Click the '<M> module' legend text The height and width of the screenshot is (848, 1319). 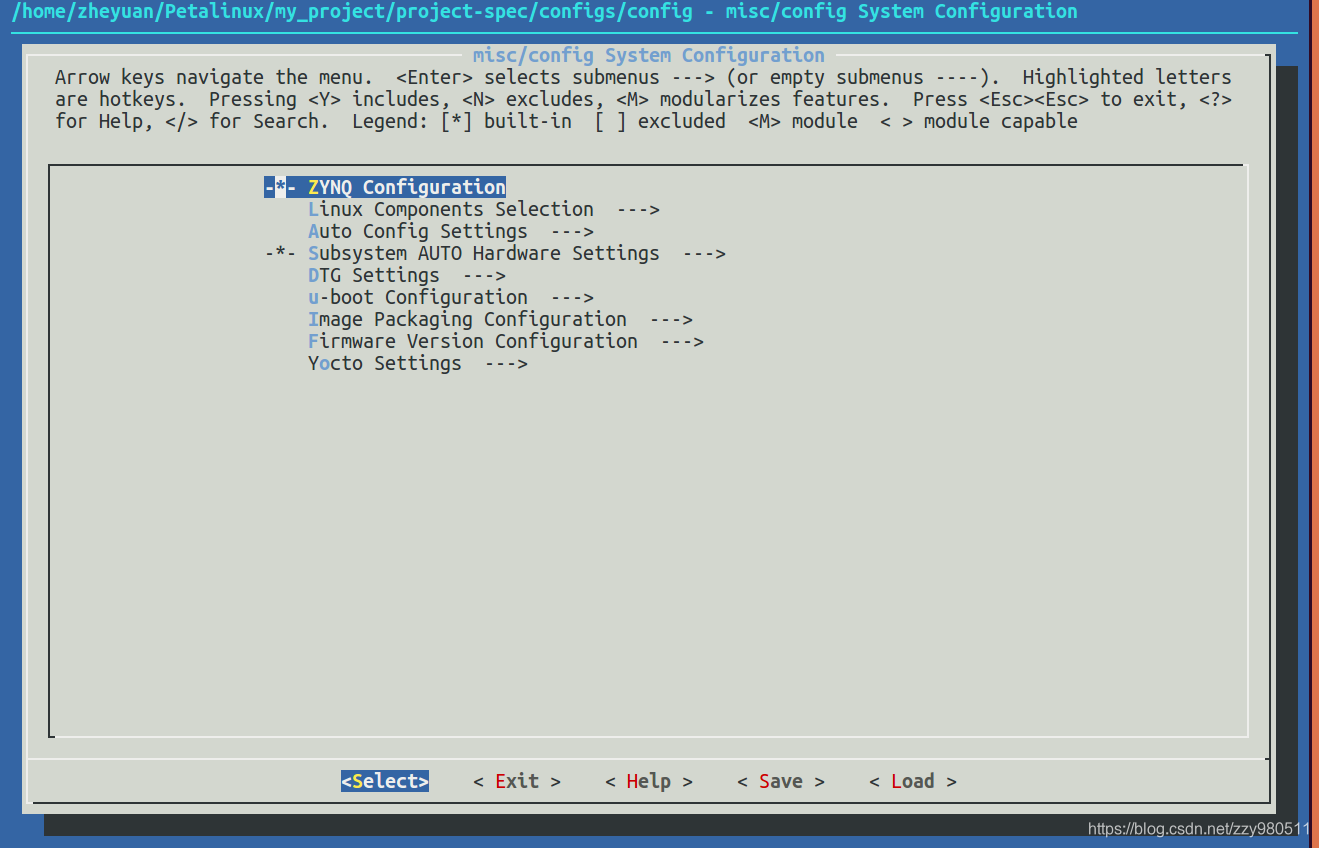[x=803, y=121]
